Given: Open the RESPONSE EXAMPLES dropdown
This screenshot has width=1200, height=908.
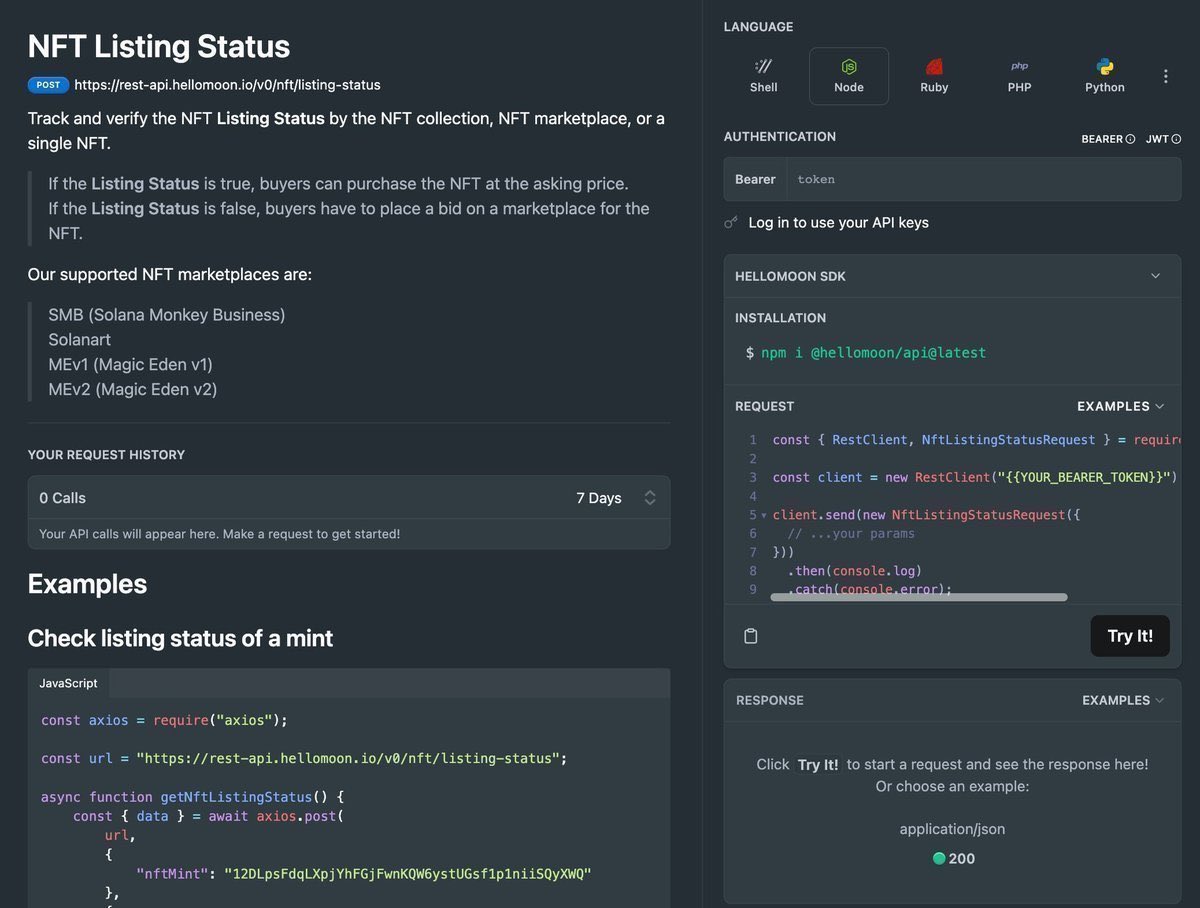Looking at the screenshot, I should point(1124,700).
